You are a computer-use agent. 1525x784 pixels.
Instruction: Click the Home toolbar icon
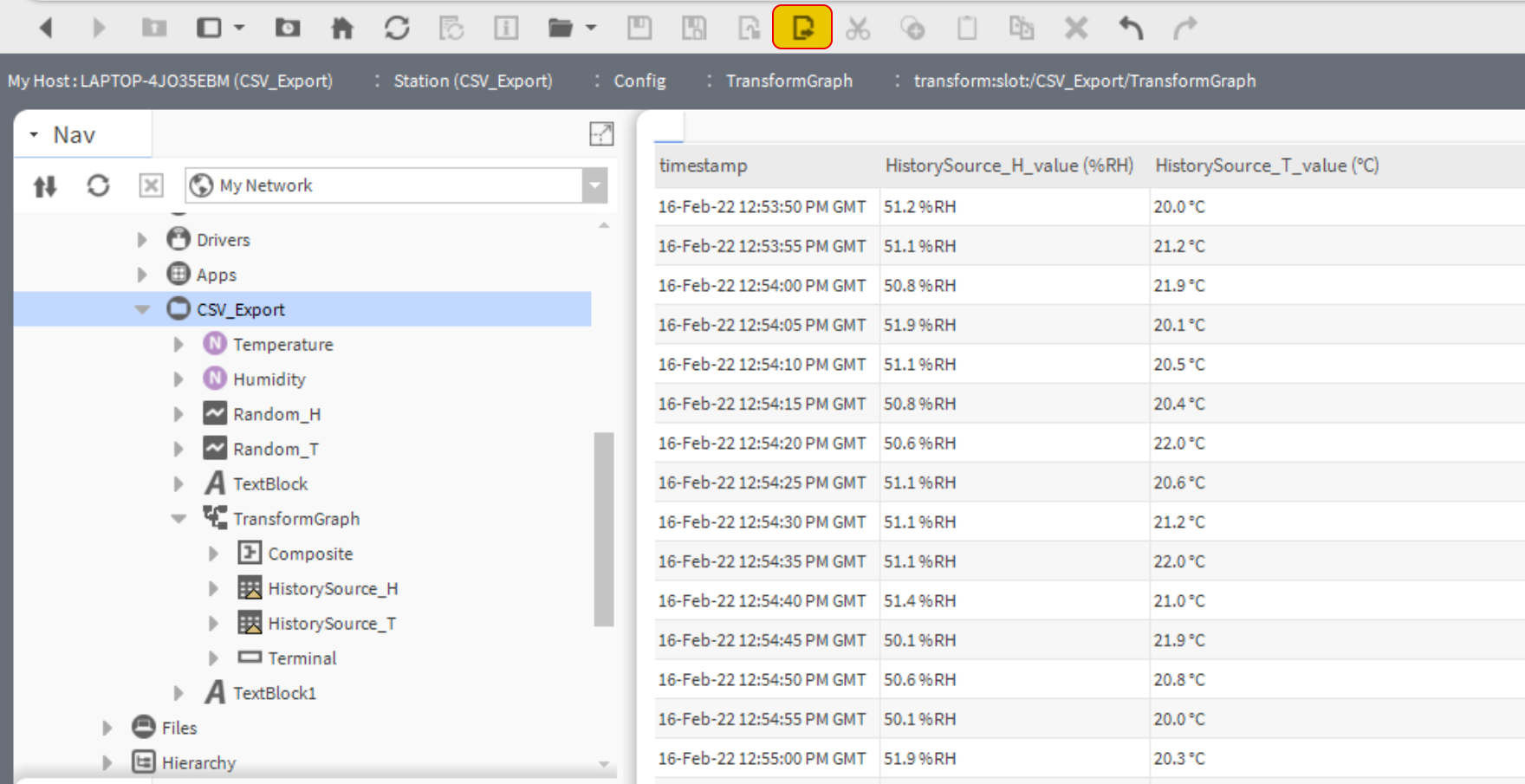(342, 29)
